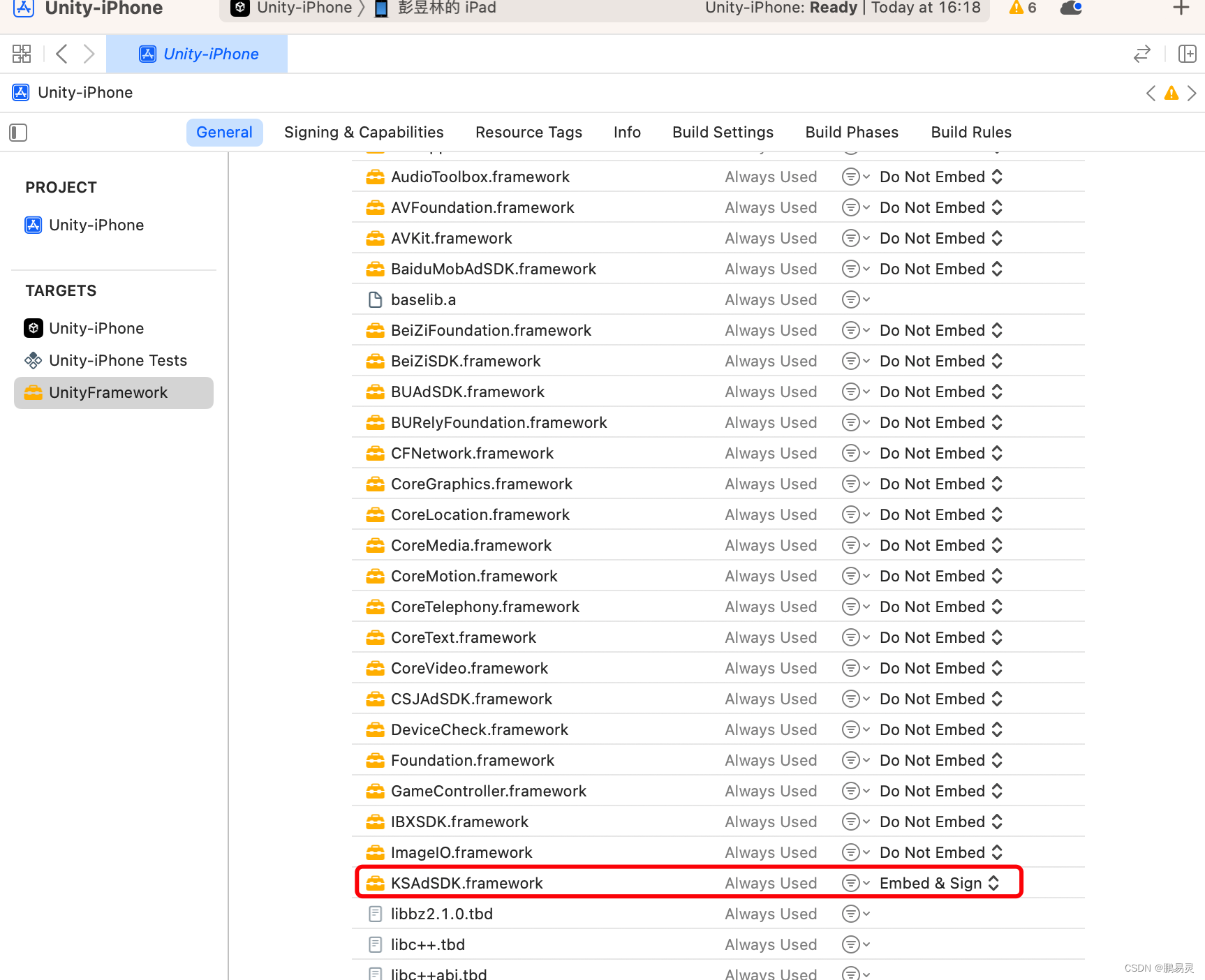1205x980 pixels.
Task: Change embed option for AVFoundation.framework
Action: click(x=941, y=207)
